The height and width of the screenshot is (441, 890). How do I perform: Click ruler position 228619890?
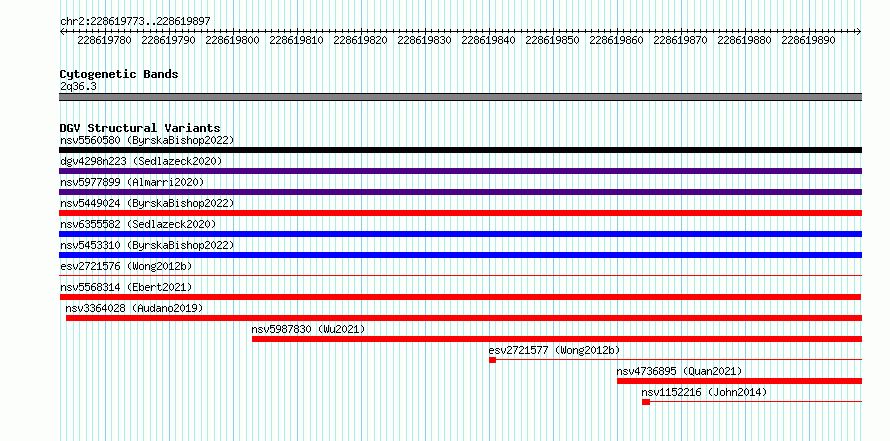(808, 40)
